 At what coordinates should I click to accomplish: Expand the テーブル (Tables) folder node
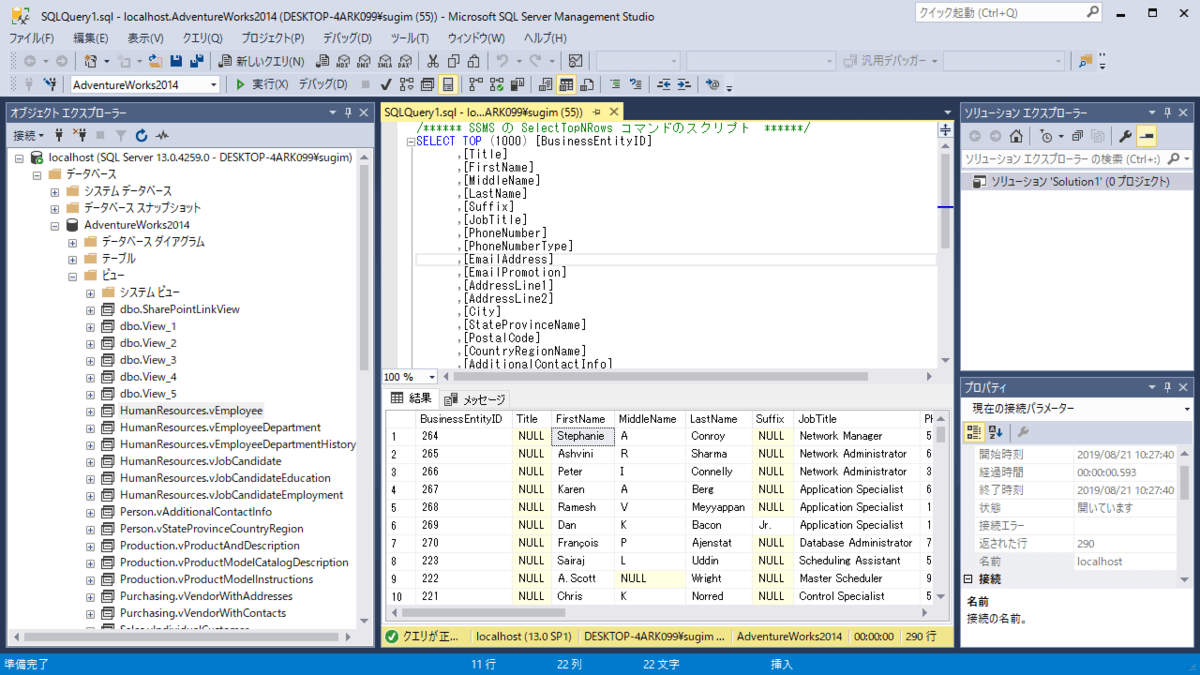[73, 259]
